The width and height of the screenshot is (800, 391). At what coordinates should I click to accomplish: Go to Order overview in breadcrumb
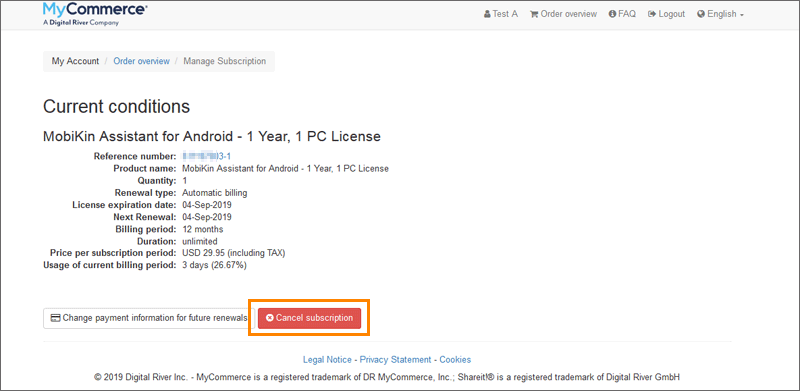click(141, 61)
